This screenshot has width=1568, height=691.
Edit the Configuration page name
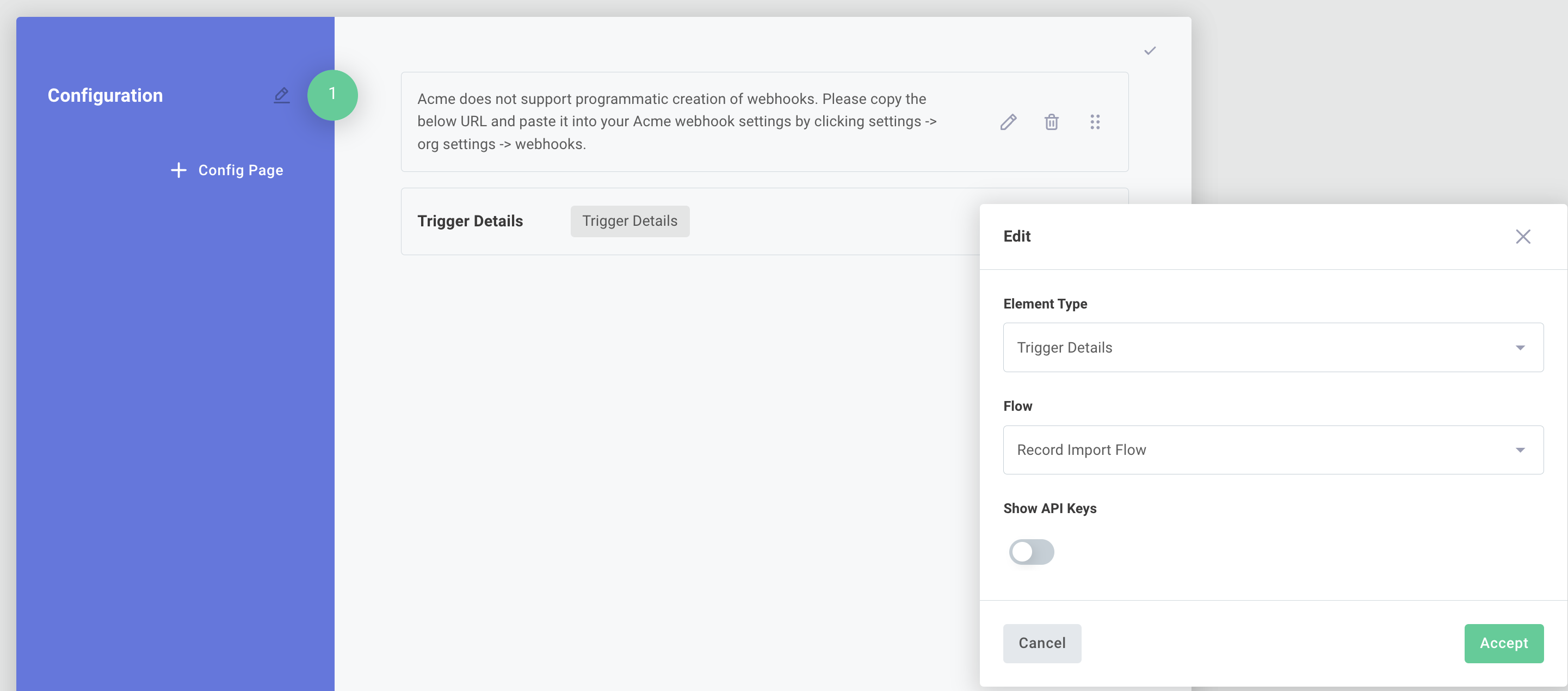pos(281,95)
